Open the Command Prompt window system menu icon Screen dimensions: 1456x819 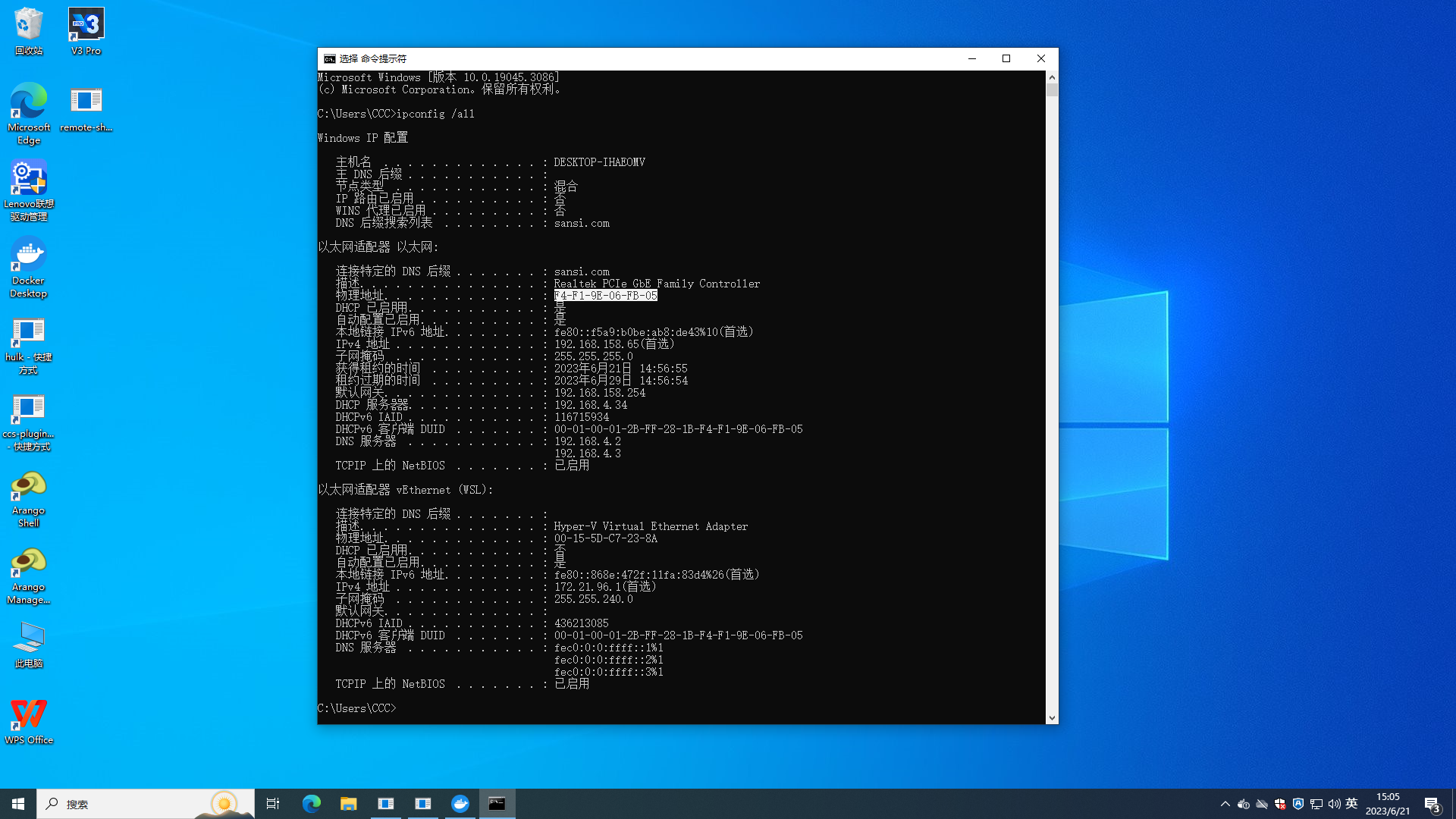[329, 58]
